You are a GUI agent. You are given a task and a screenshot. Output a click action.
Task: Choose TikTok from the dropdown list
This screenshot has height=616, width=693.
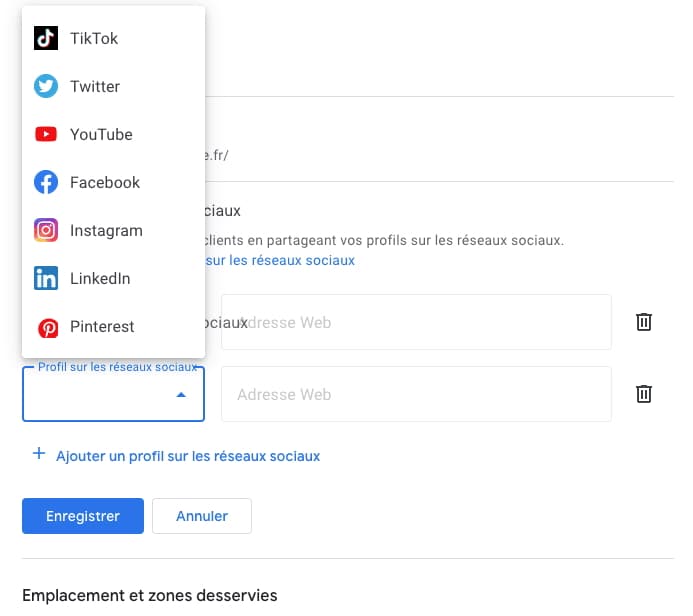tap(114, 38)
